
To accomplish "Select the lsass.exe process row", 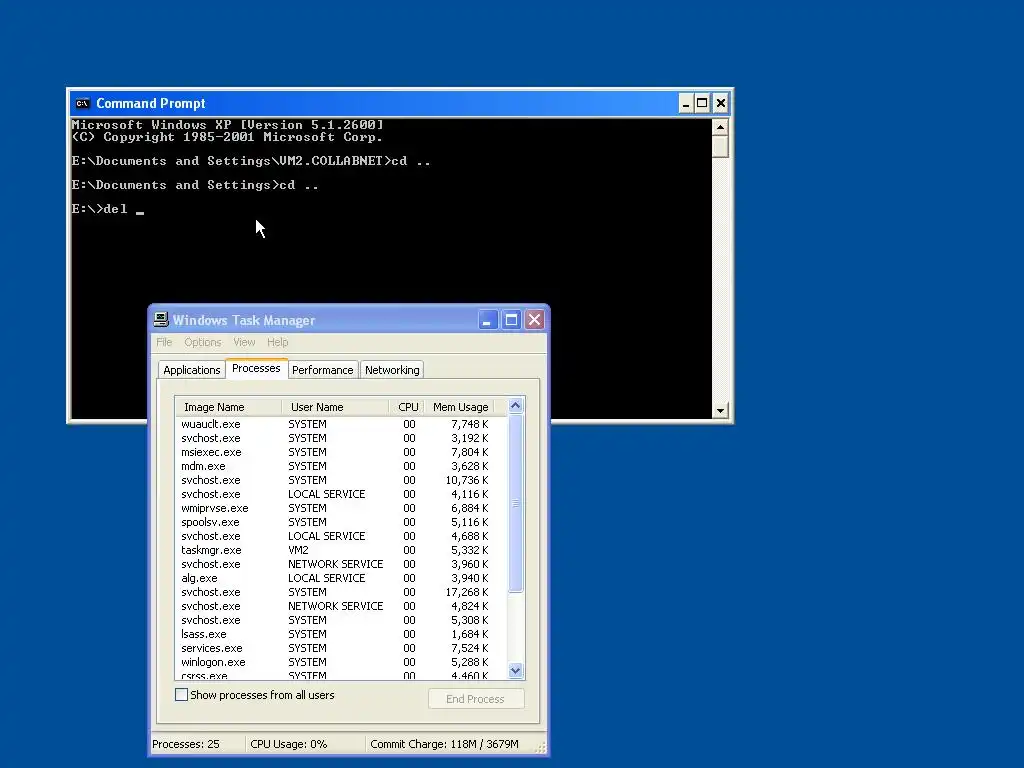I will click(x=341, y=634).
